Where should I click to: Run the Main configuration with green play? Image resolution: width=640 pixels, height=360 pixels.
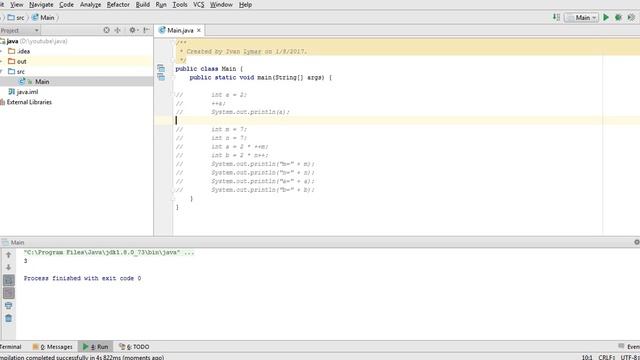[x=606, y=18]
